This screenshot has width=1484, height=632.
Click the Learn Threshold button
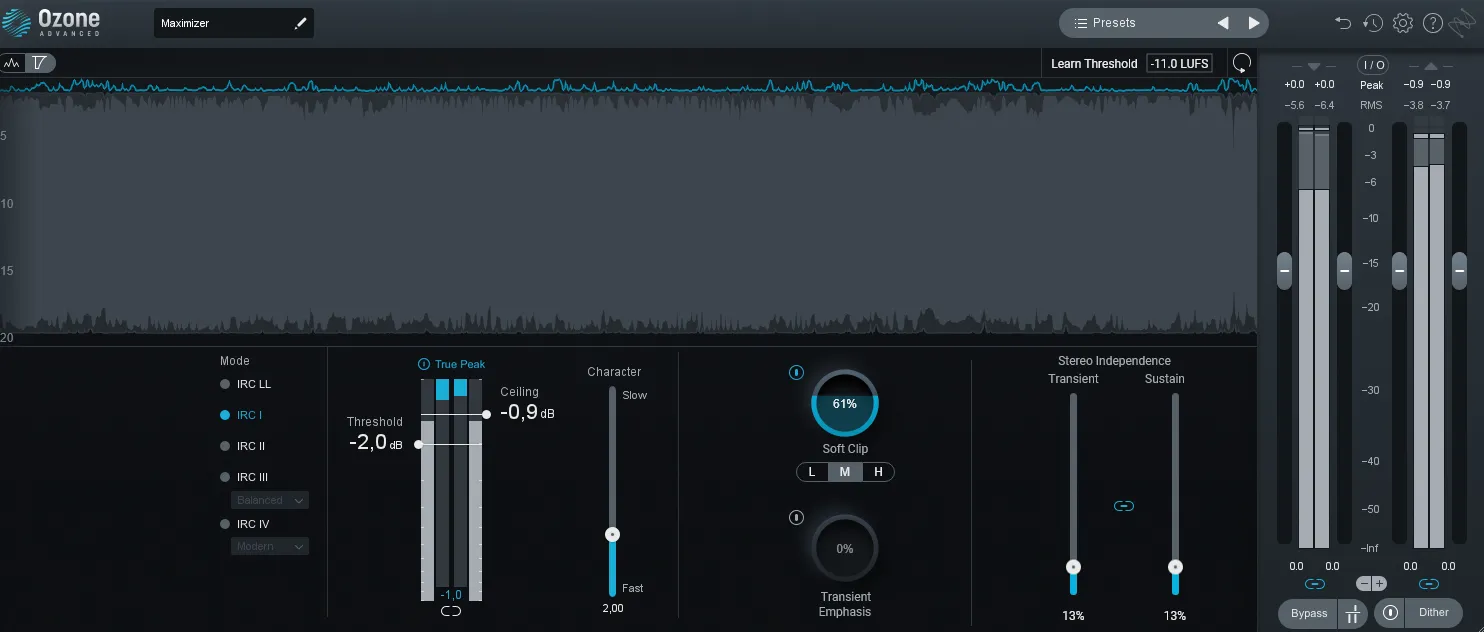coord(1094,63)
